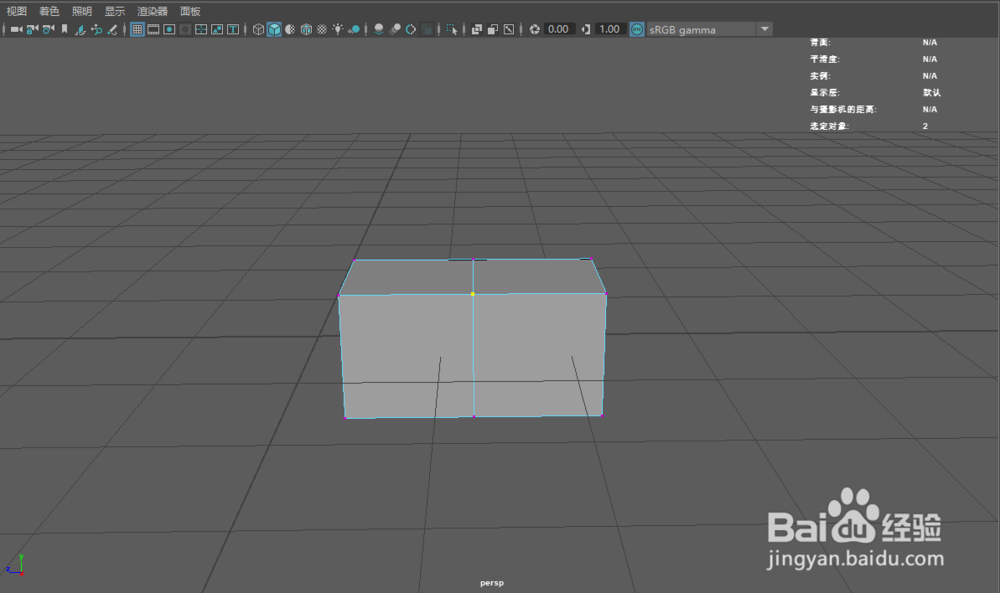1000x593 pixels.
Task: Click the Motion Blur icon
Action: (395, 29)
